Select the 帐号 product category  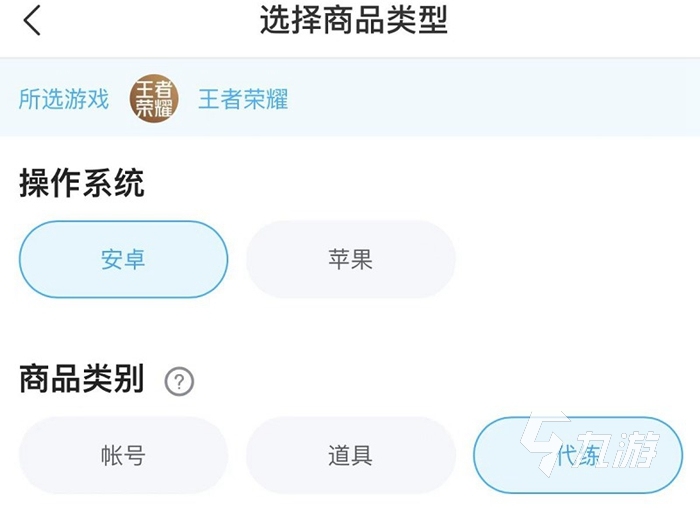point(123,456)
